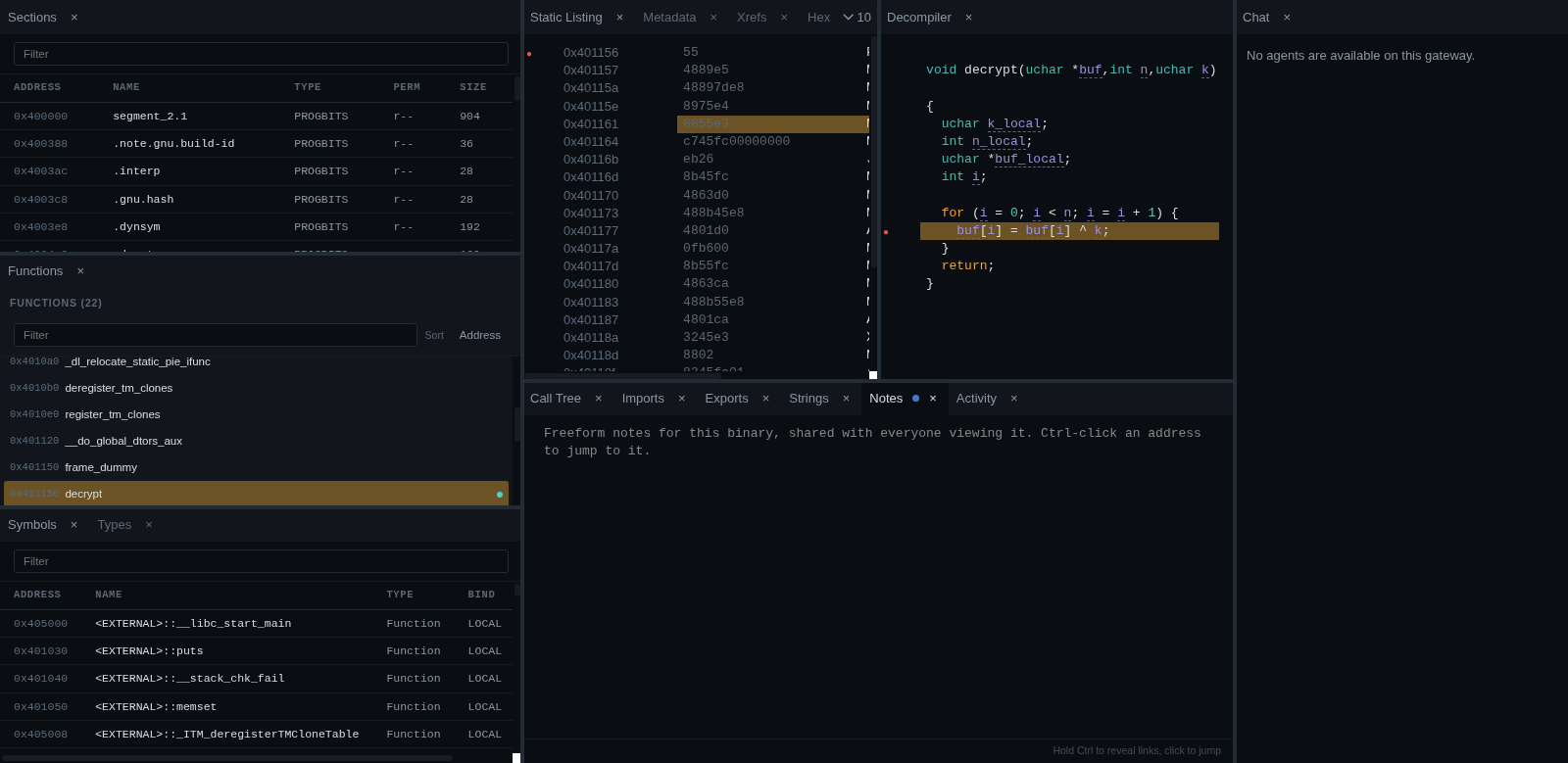
Task: Click the Static Listing horizontal scrollbar
Action: click(622, 376)
